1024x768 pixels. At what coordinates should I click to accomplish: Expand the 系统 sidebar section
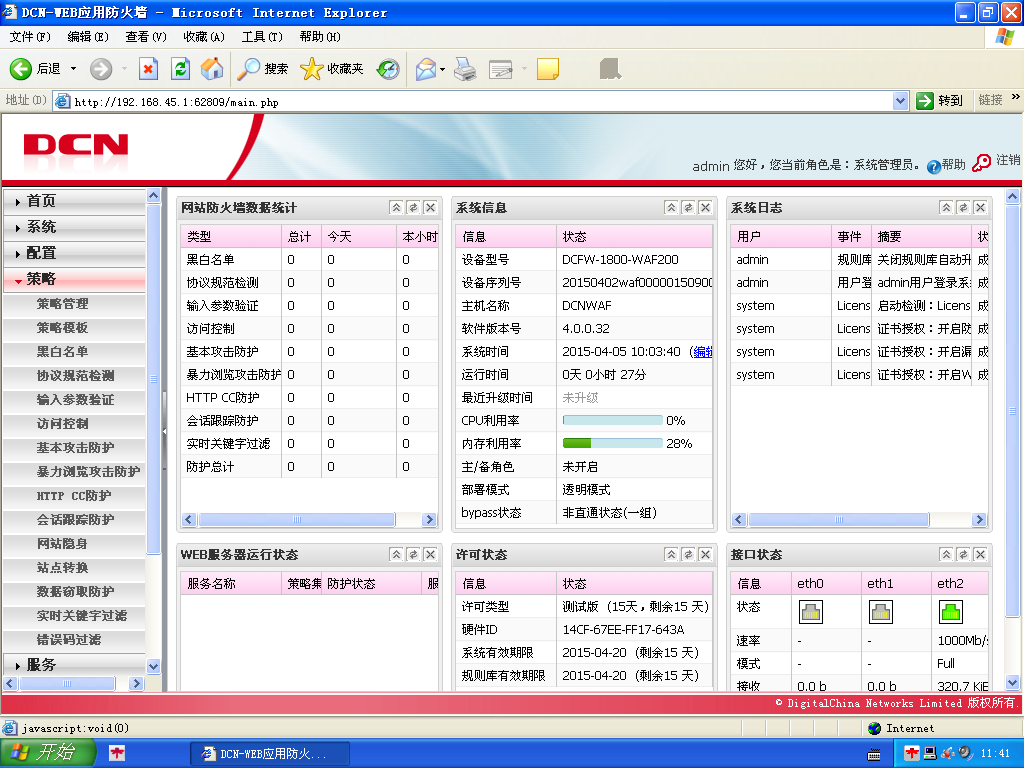click(x=74, y=227)
